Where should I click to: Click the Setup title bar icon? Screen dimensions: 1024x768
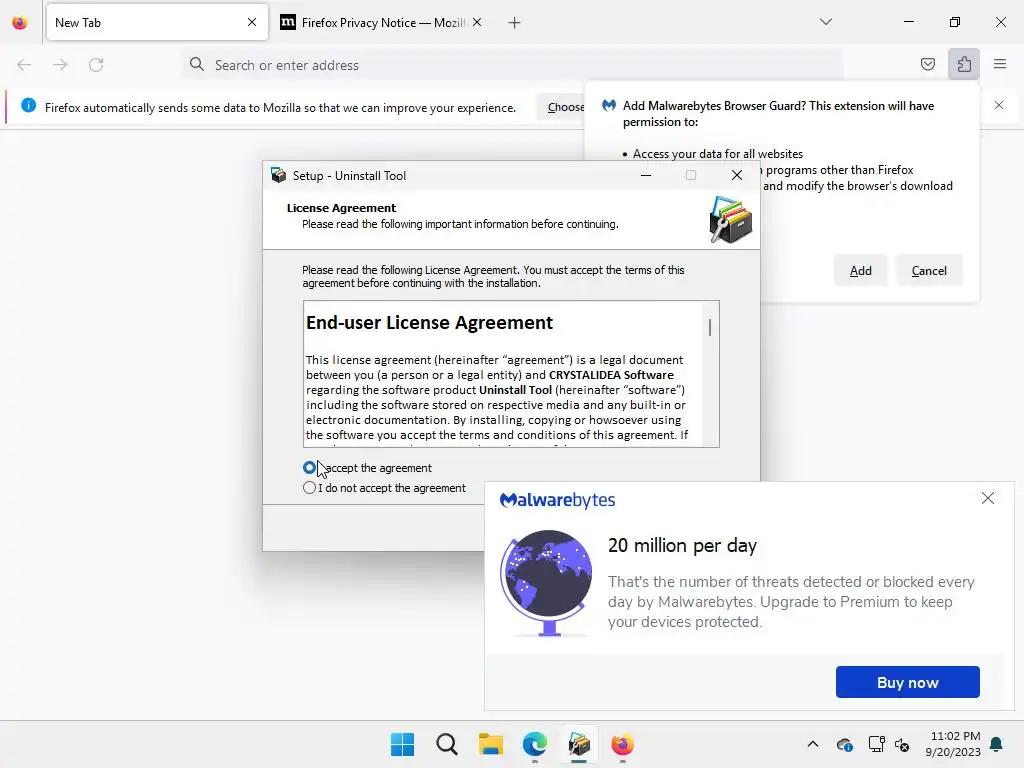pos(279,175)
